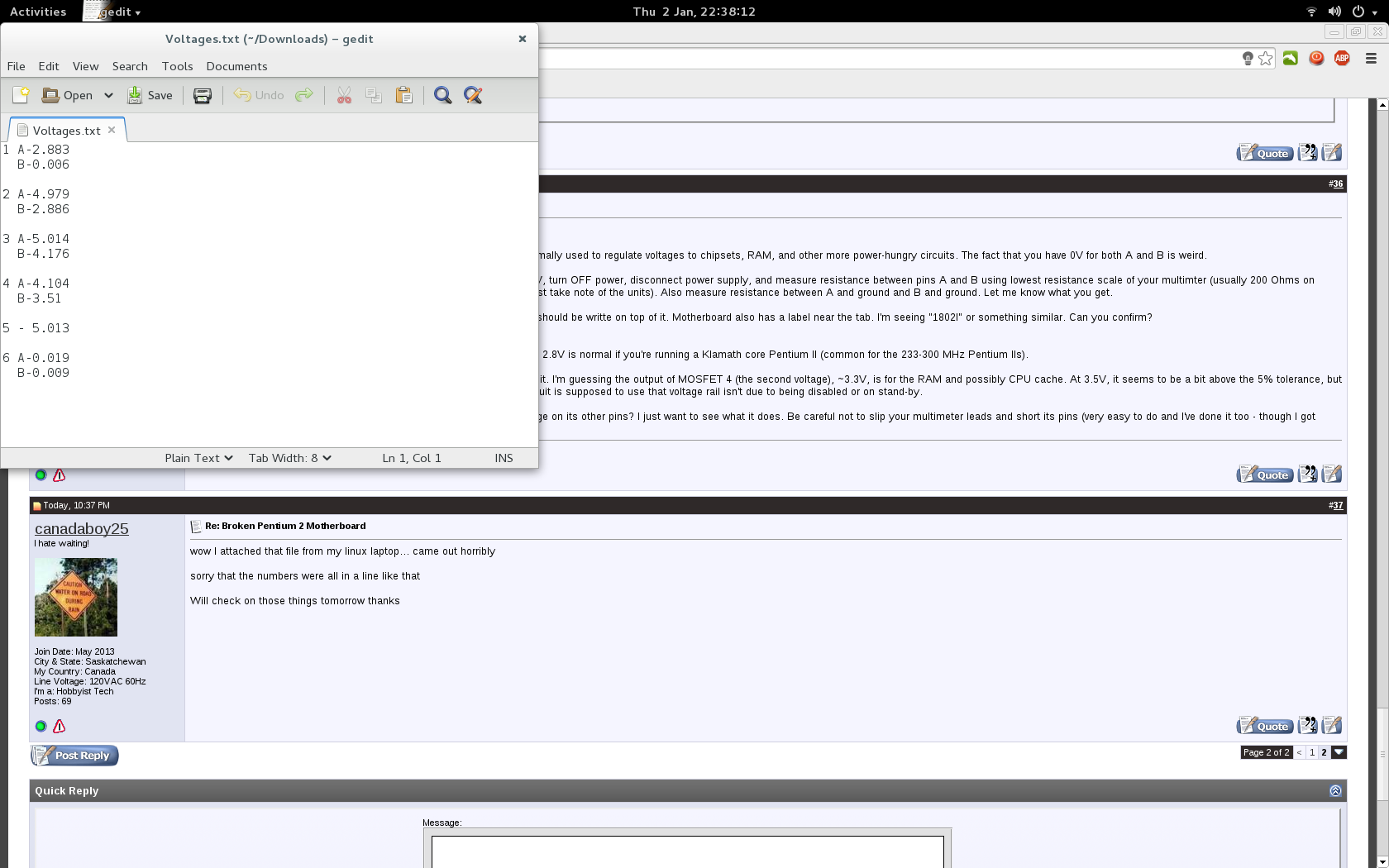Screen dimensions: 1389x868
Task: Undo the last action in gedit
Action: click(259, 95)
